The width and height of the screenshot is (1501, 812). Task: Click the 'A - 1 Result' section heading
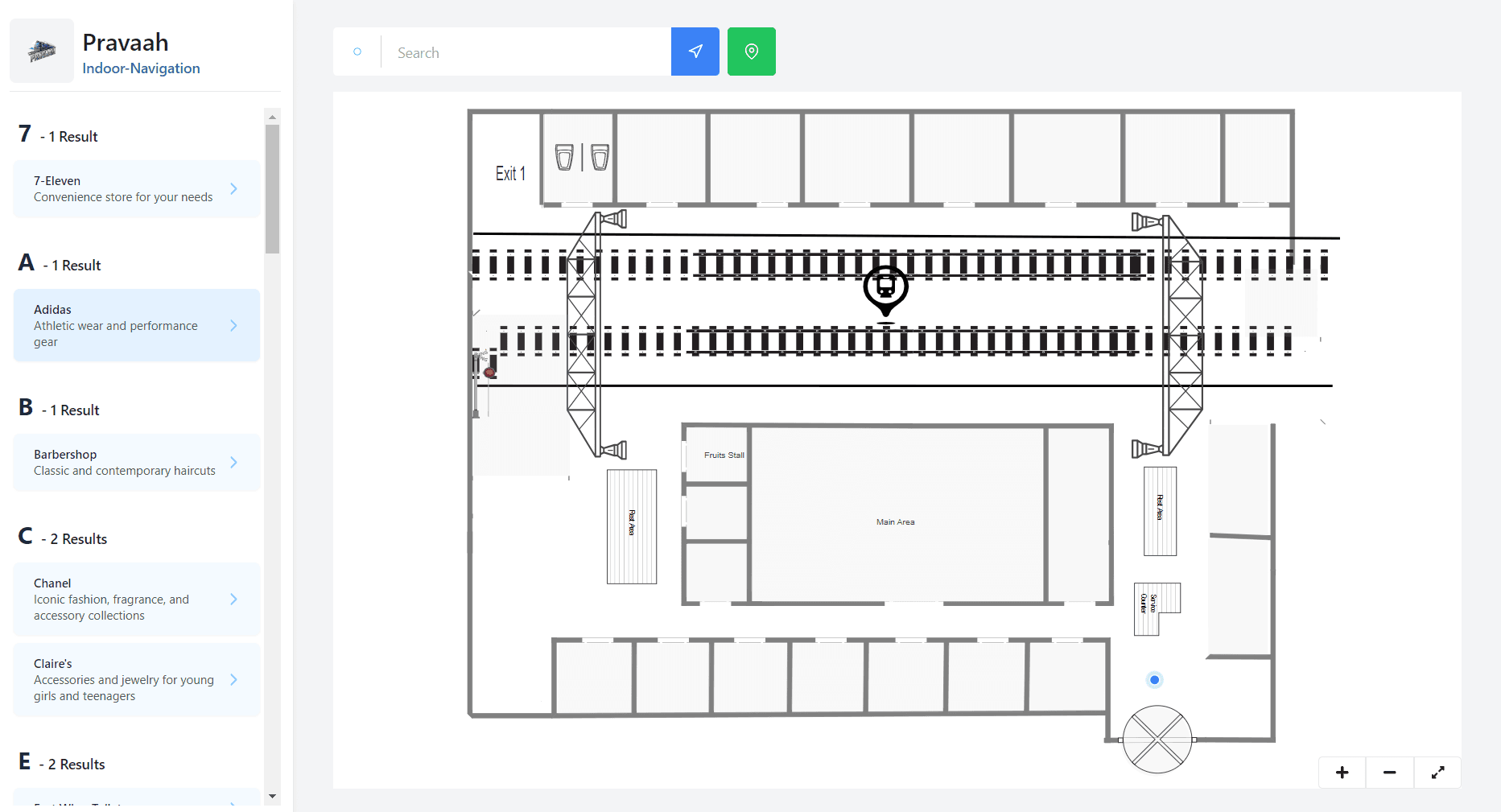[x=60, y=263]
